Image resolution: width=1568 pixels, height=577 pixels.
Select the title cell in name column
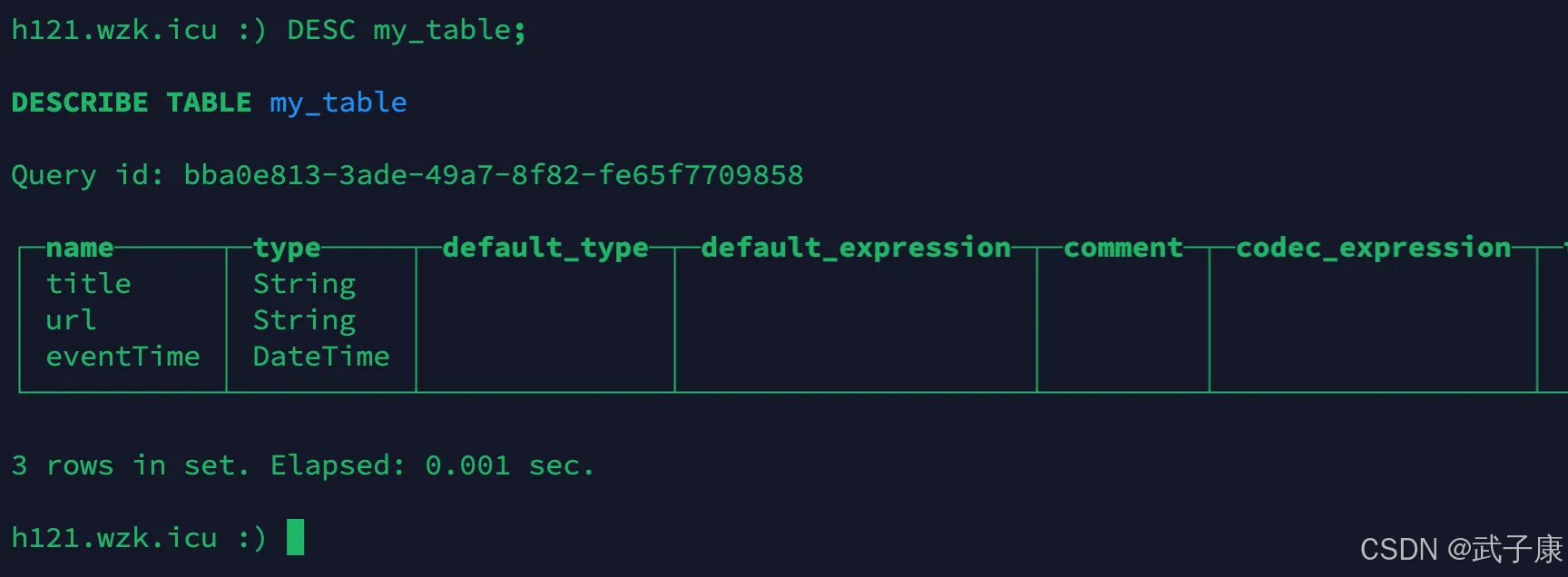coord(89,284)
